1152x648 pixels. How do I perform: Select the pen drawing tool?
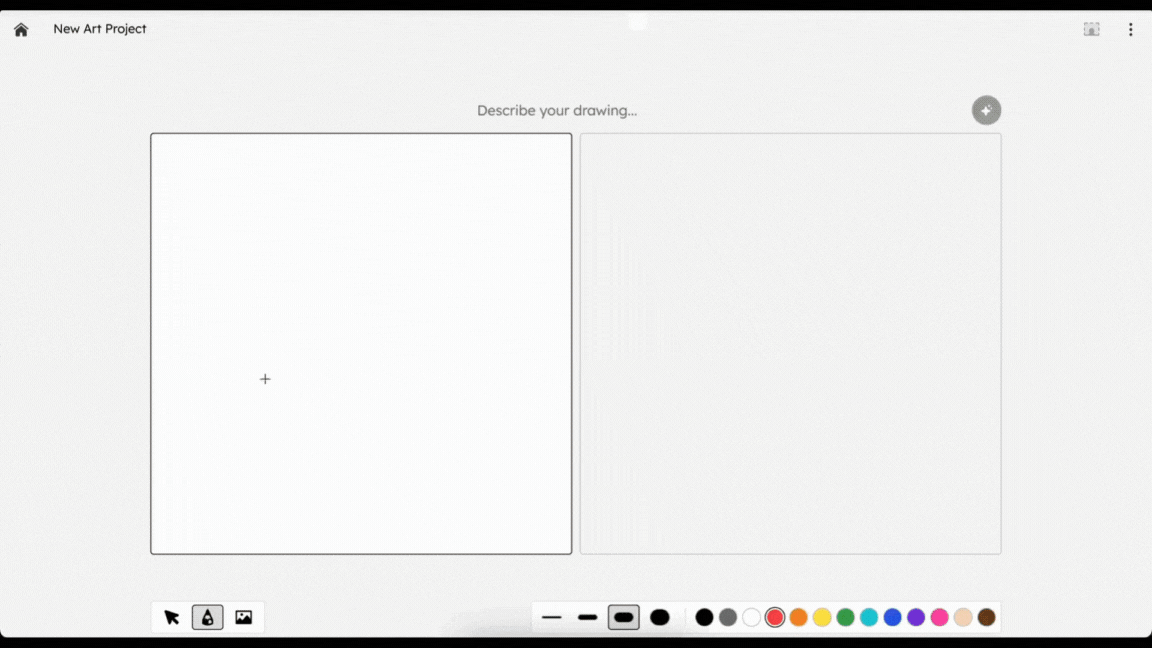click(207, 618)
